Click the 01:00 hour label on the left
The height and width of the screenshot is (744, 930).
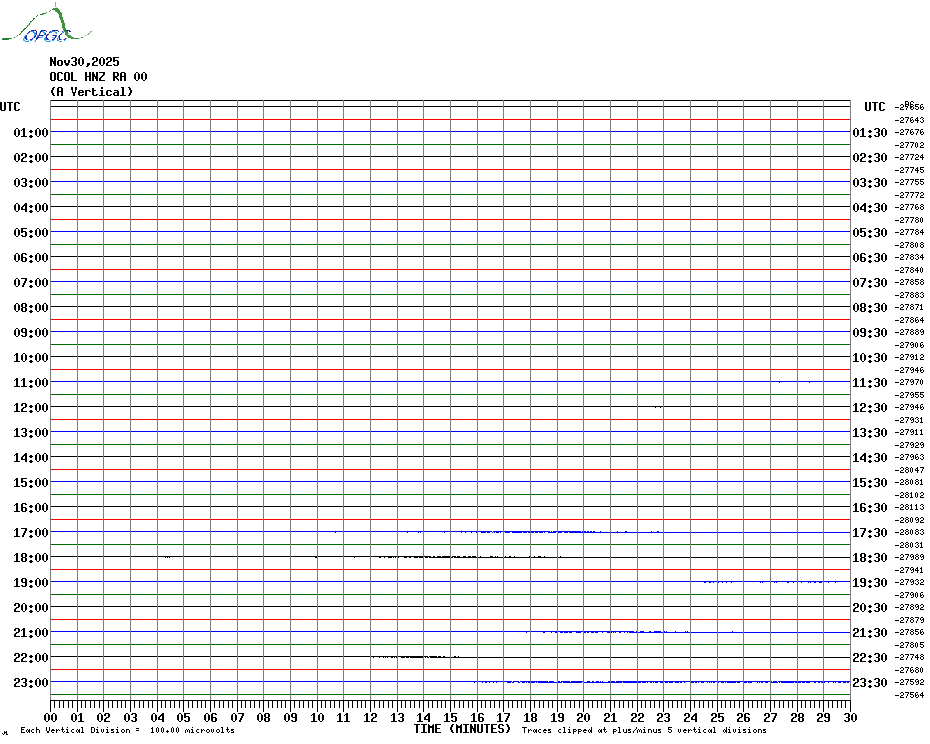[31, 133]
